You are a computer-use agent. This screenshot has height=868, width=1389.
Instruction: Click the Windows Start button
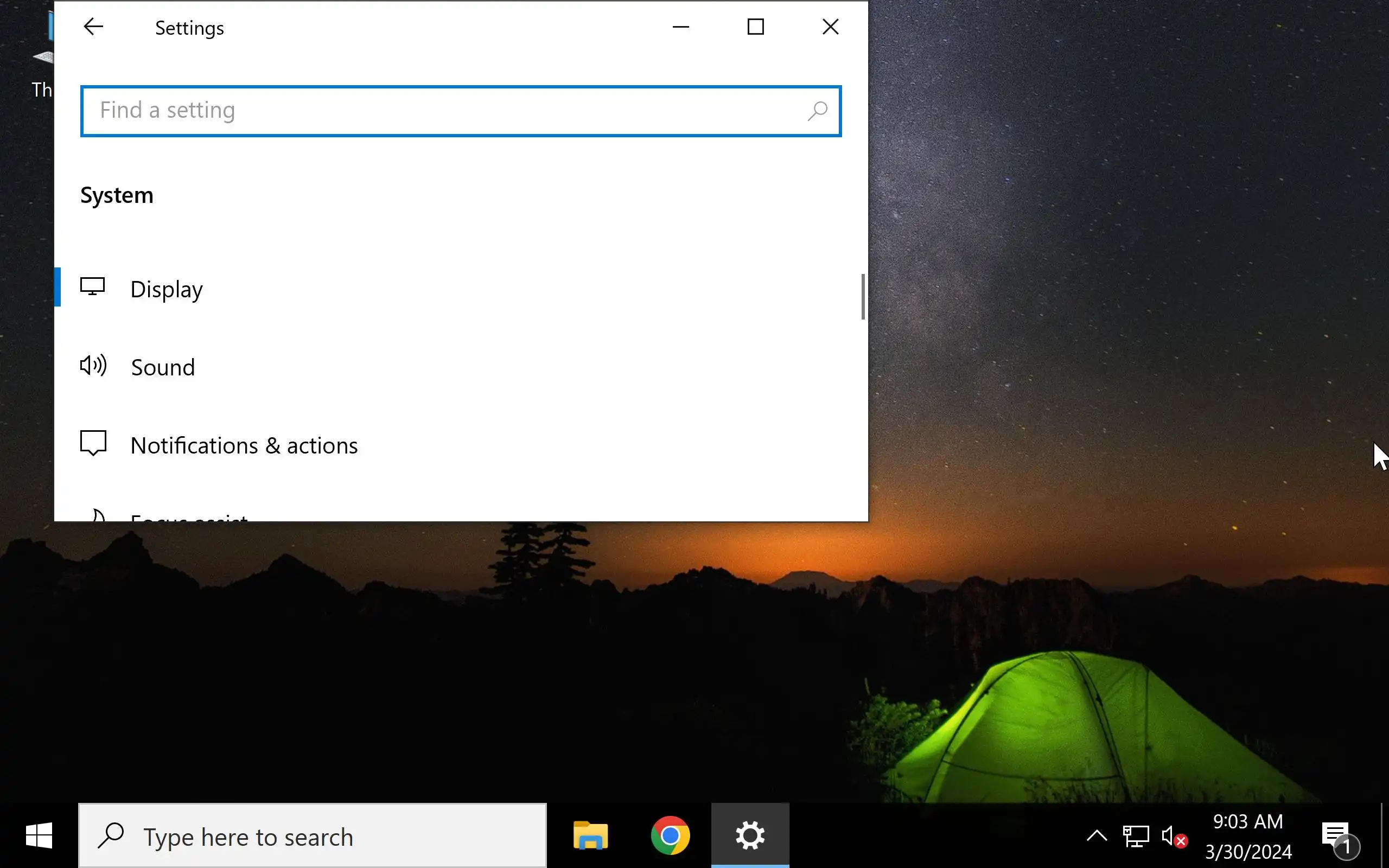[x=39, y=836]
